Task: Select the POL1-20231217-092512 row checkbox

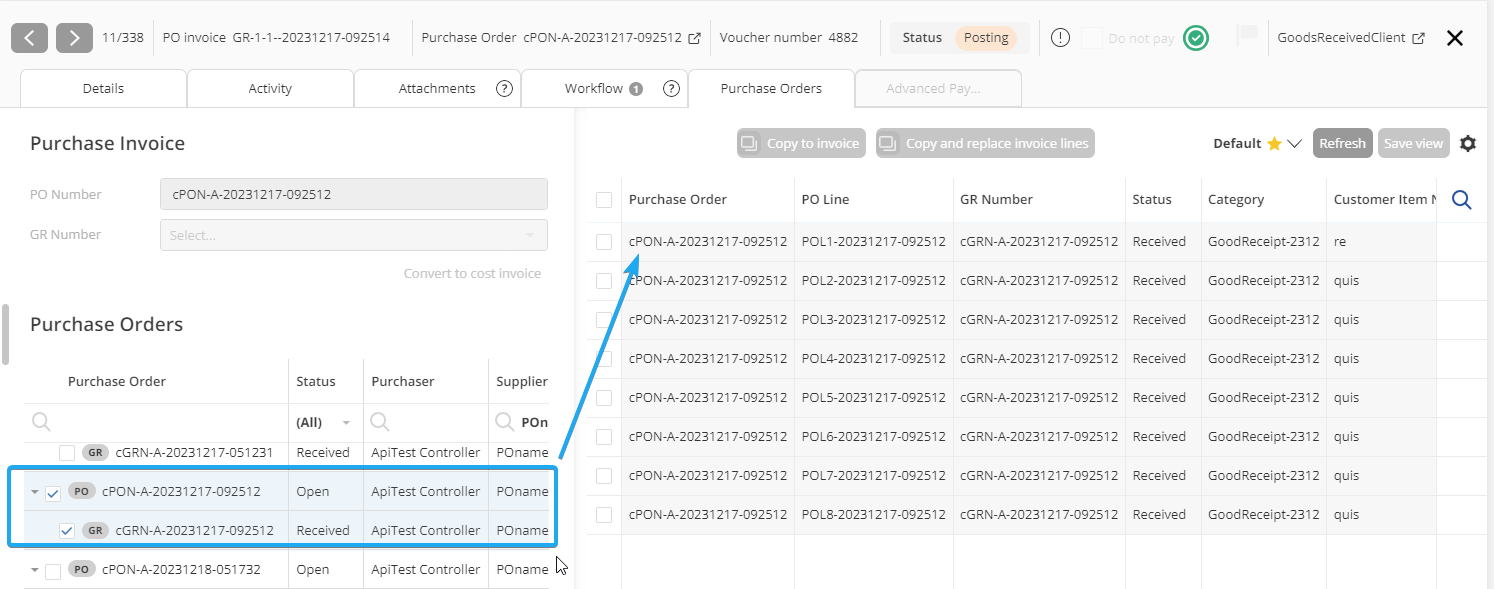Action: pos(604,242)
